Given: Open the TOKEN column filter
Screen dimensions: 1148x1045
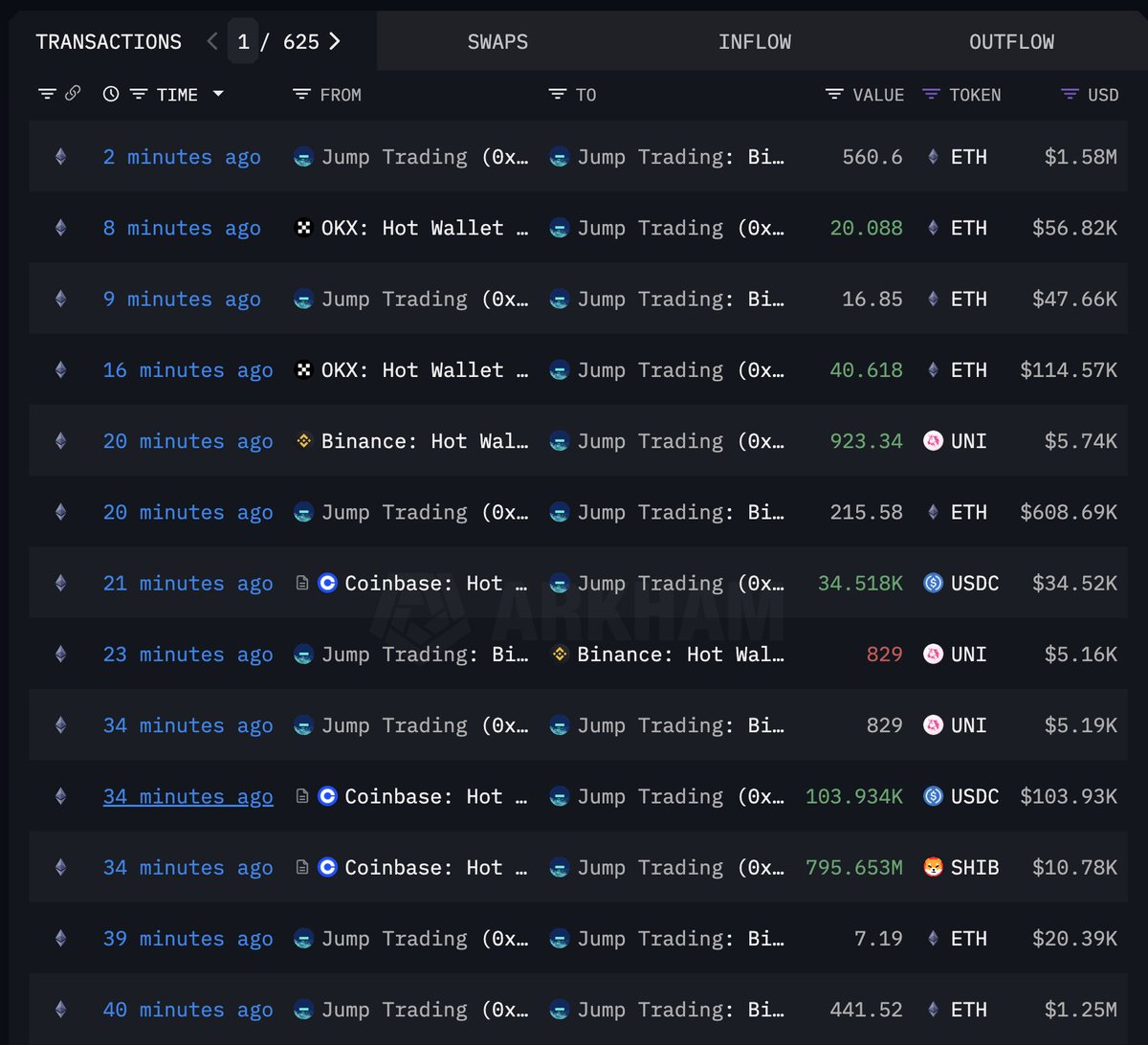Looking at the screenshot, I should 931,94.
